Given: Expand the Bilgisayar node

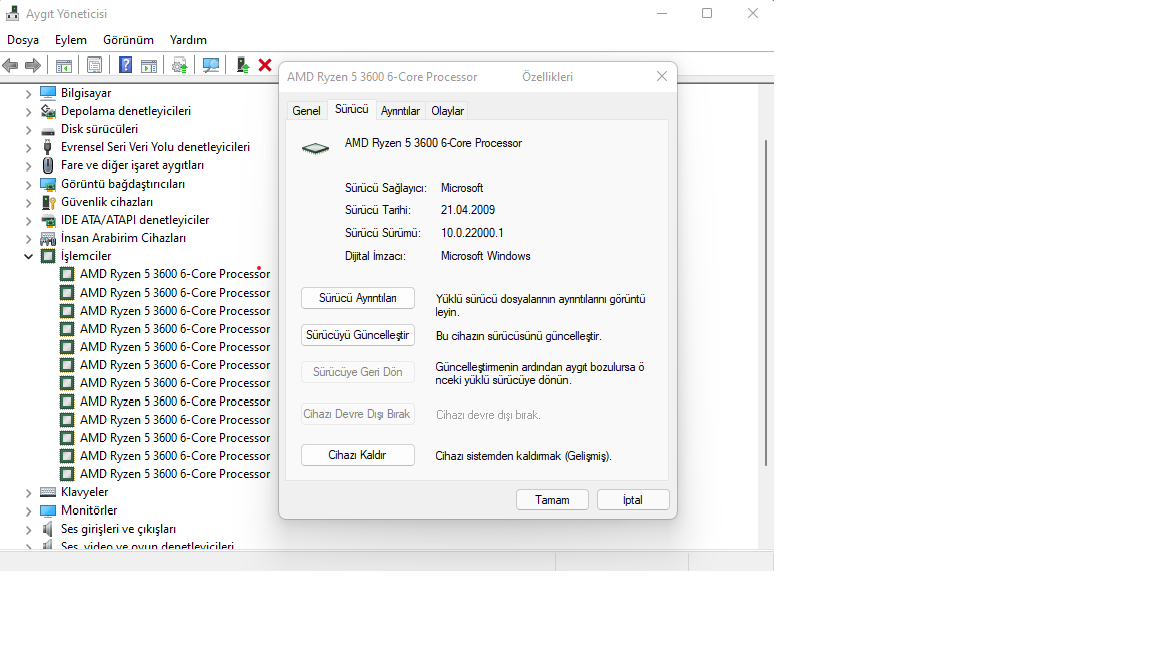Looking at the screenshot, I should pyautogui.click(x=28, y=93).
